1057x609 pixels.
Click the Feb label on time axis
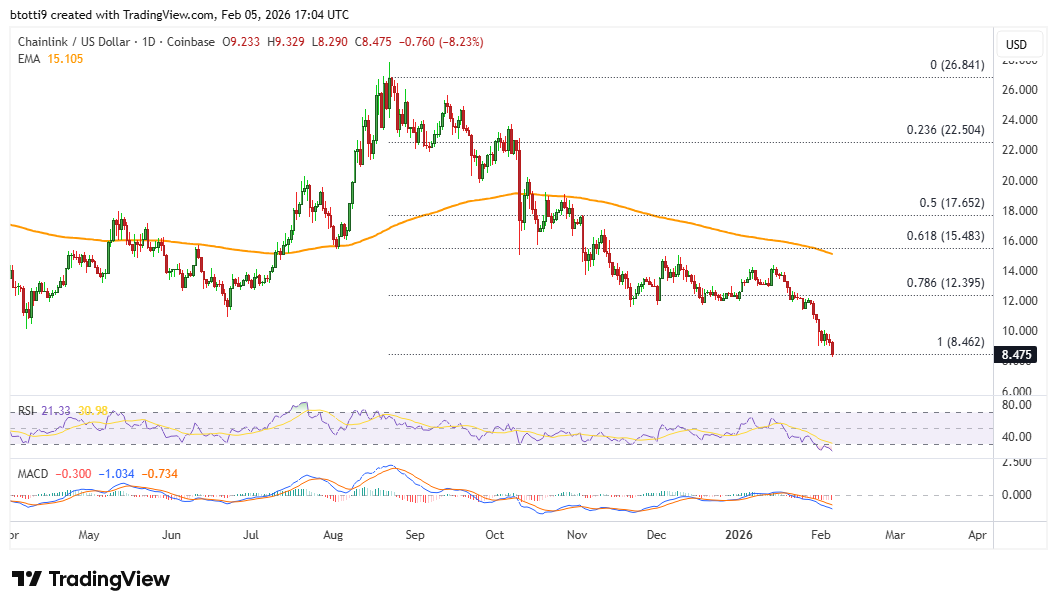pyautogui.click(x=820, y=535)
